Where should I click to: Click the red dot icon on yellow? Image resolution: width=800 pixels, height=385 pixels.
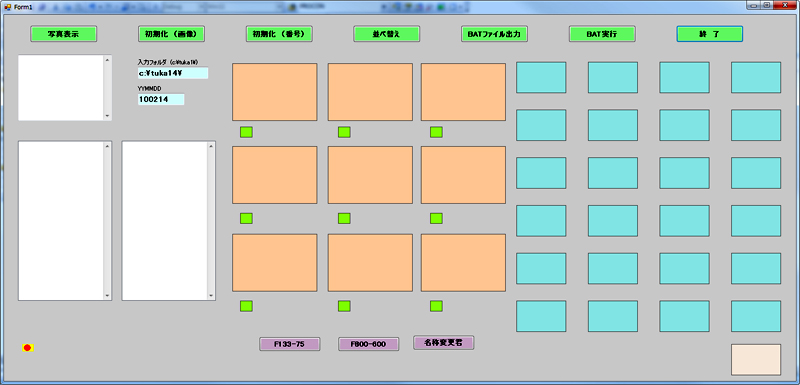28,348
